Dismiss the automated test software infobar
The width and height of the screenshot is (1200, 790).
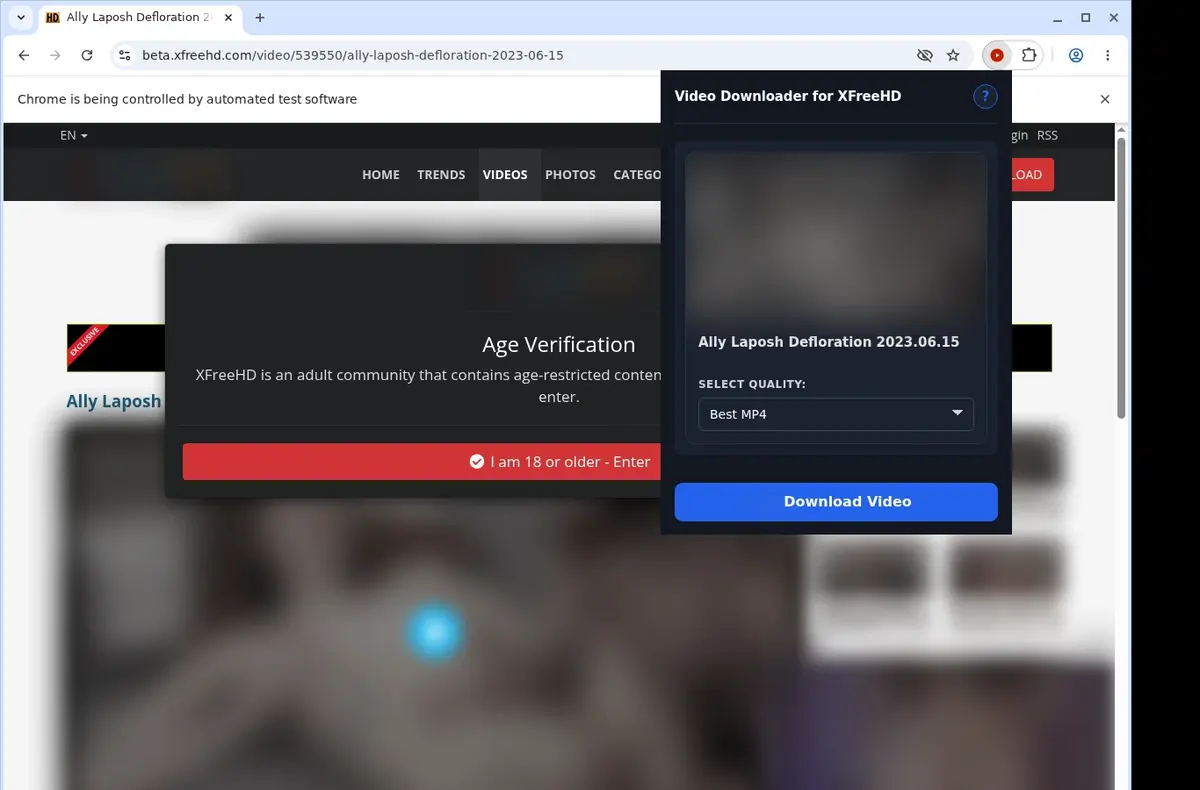(x=1105, y=99)
